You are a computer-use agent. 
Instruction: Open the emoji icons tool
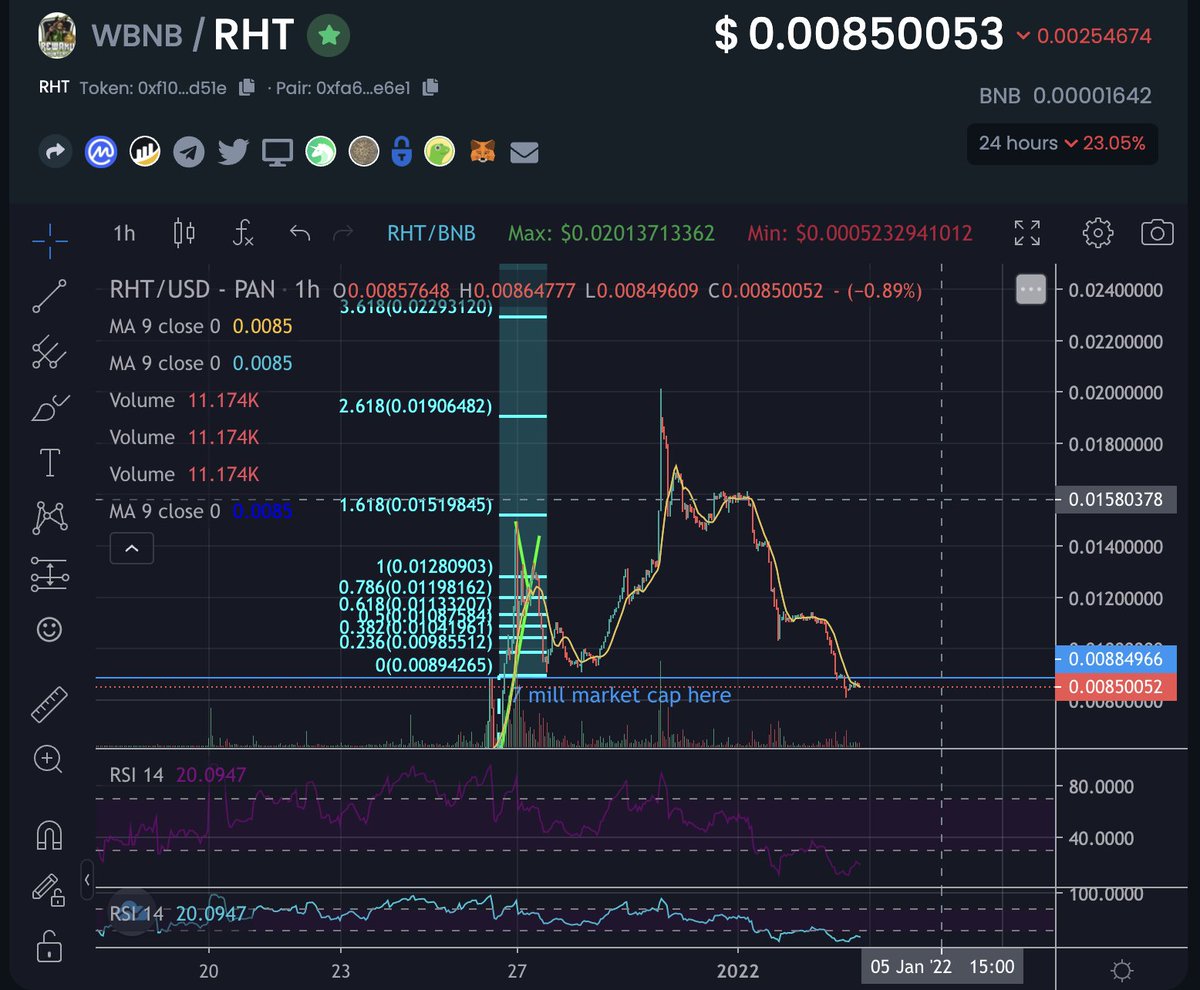pos(49,629)
